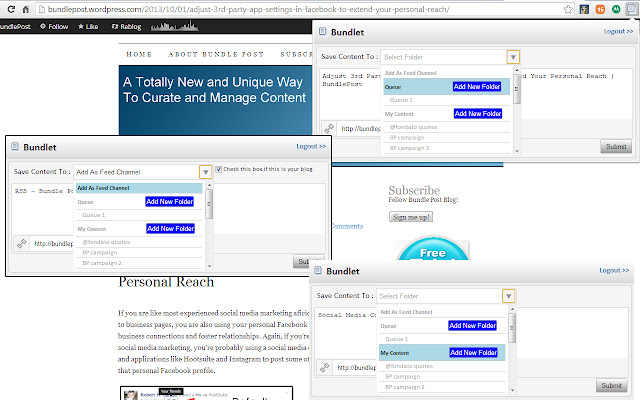Viewport: 640px width, 400px height.
Task: Select highlighted Queue item in top-right popup
Action: click(447, 87)
